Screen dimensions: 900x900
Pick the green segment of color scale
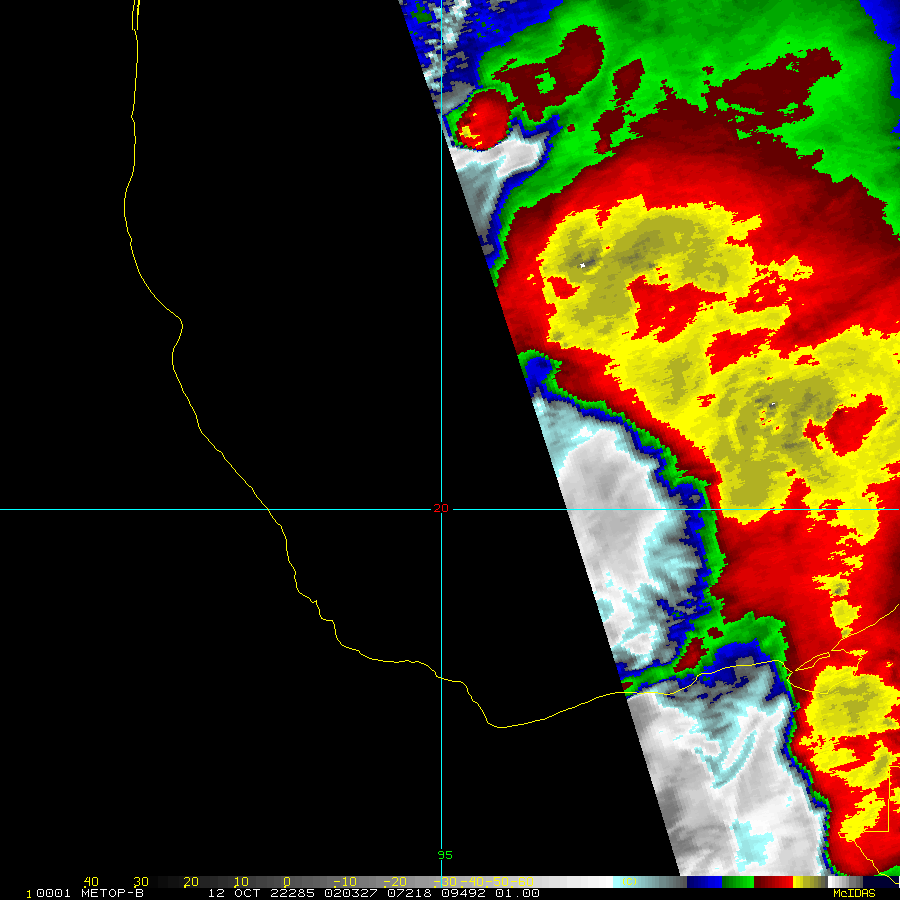tap(738, 882)
